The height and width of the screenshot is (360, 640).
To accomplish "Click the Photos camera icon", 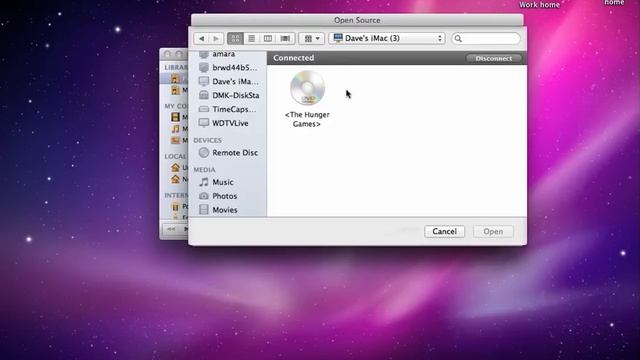I will coord(204,196).
